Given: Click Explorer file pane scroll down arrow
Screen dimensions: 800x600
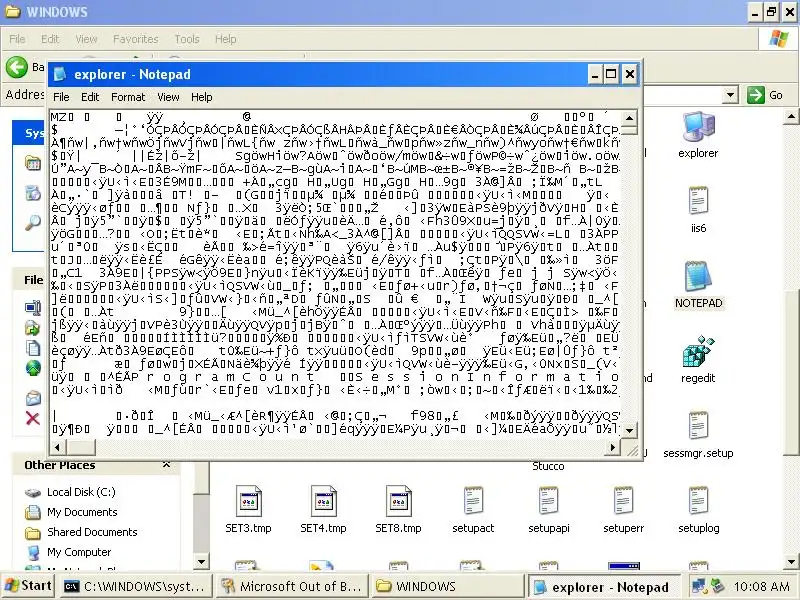Looking at the screenshot, I should tap(791, 562).
